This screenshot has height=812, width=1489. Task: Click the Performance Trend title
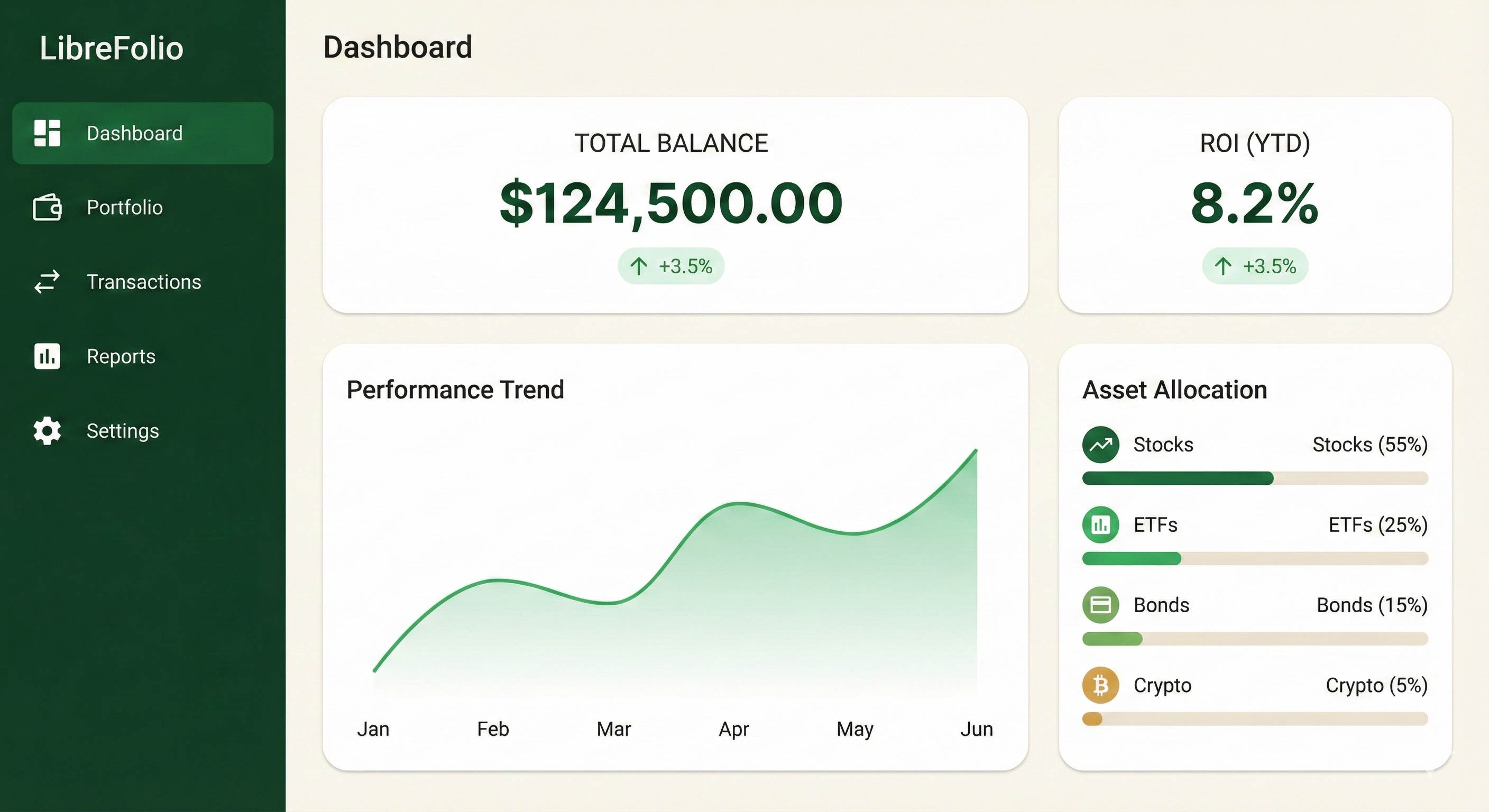click(455, 390)
